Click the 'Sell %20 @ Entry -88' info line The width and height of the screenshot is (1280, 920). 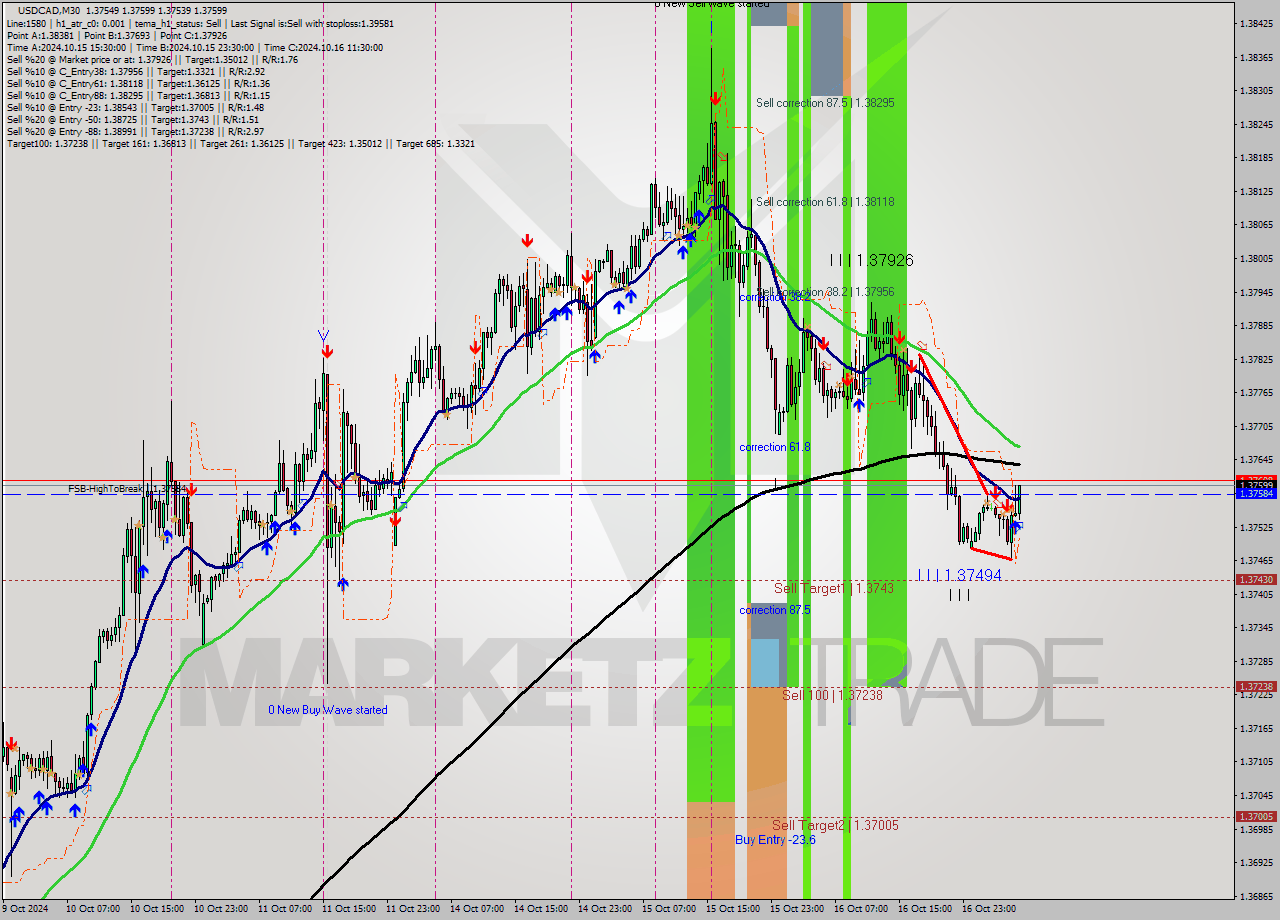pos(135,131)
